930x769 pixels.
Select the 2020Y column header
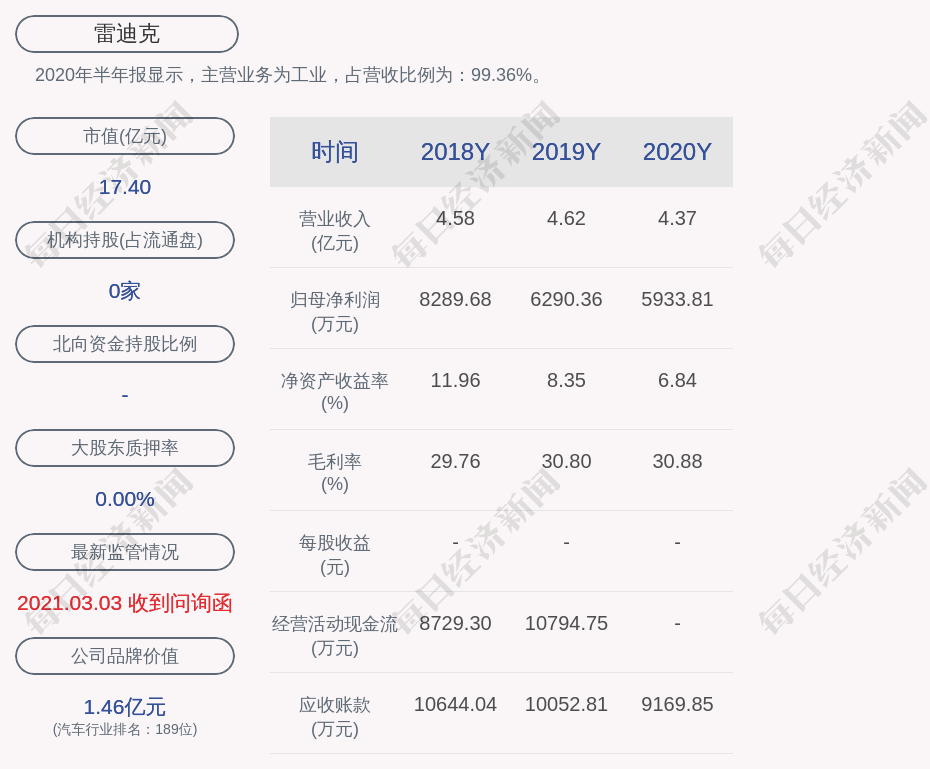pos(677,152)
